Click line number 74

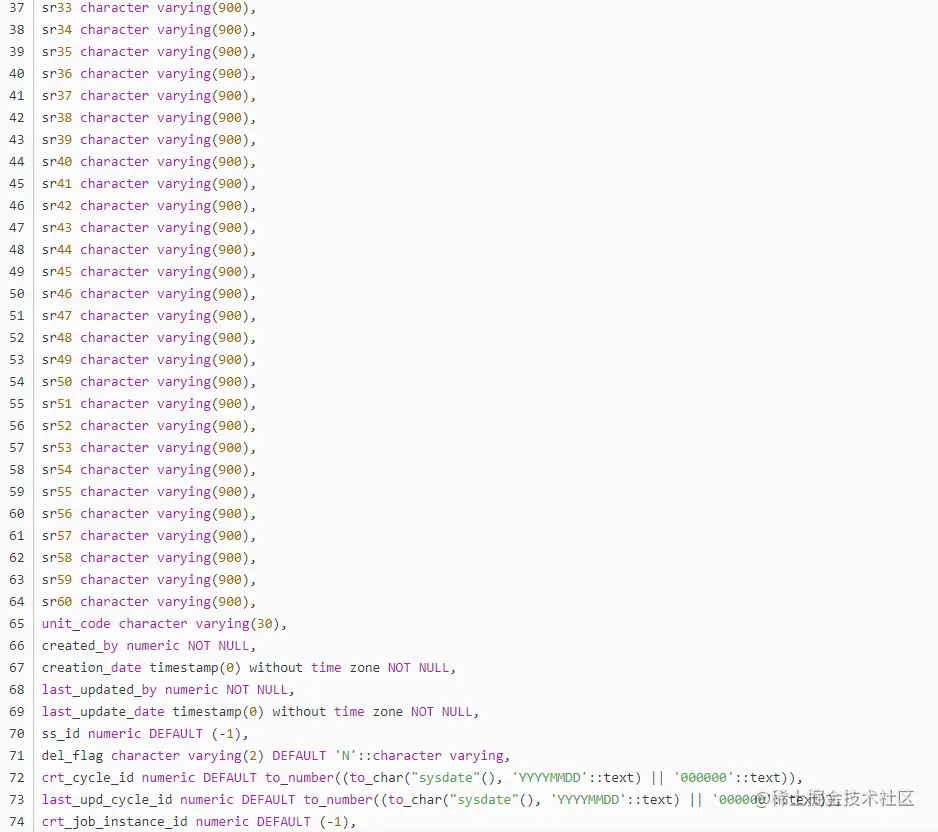coord(17,822)
